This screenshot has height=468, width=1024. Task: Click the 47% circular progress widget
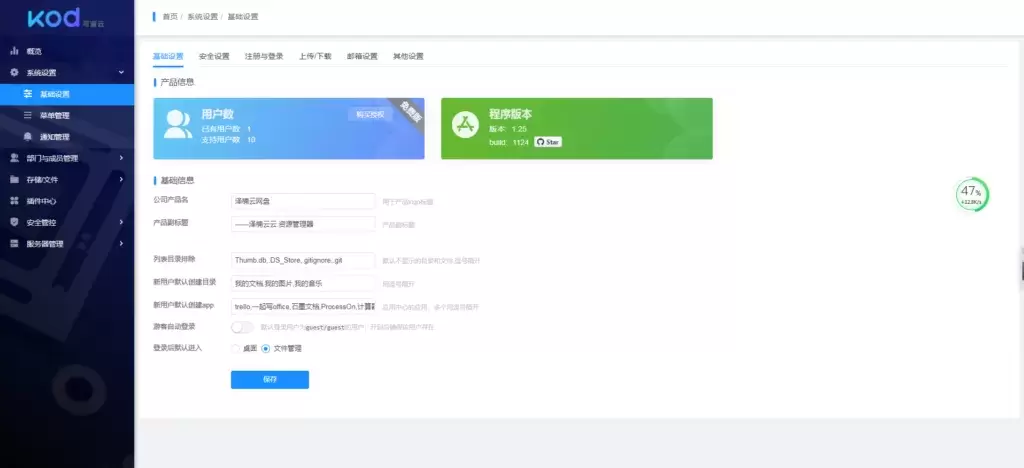(972, 195)
